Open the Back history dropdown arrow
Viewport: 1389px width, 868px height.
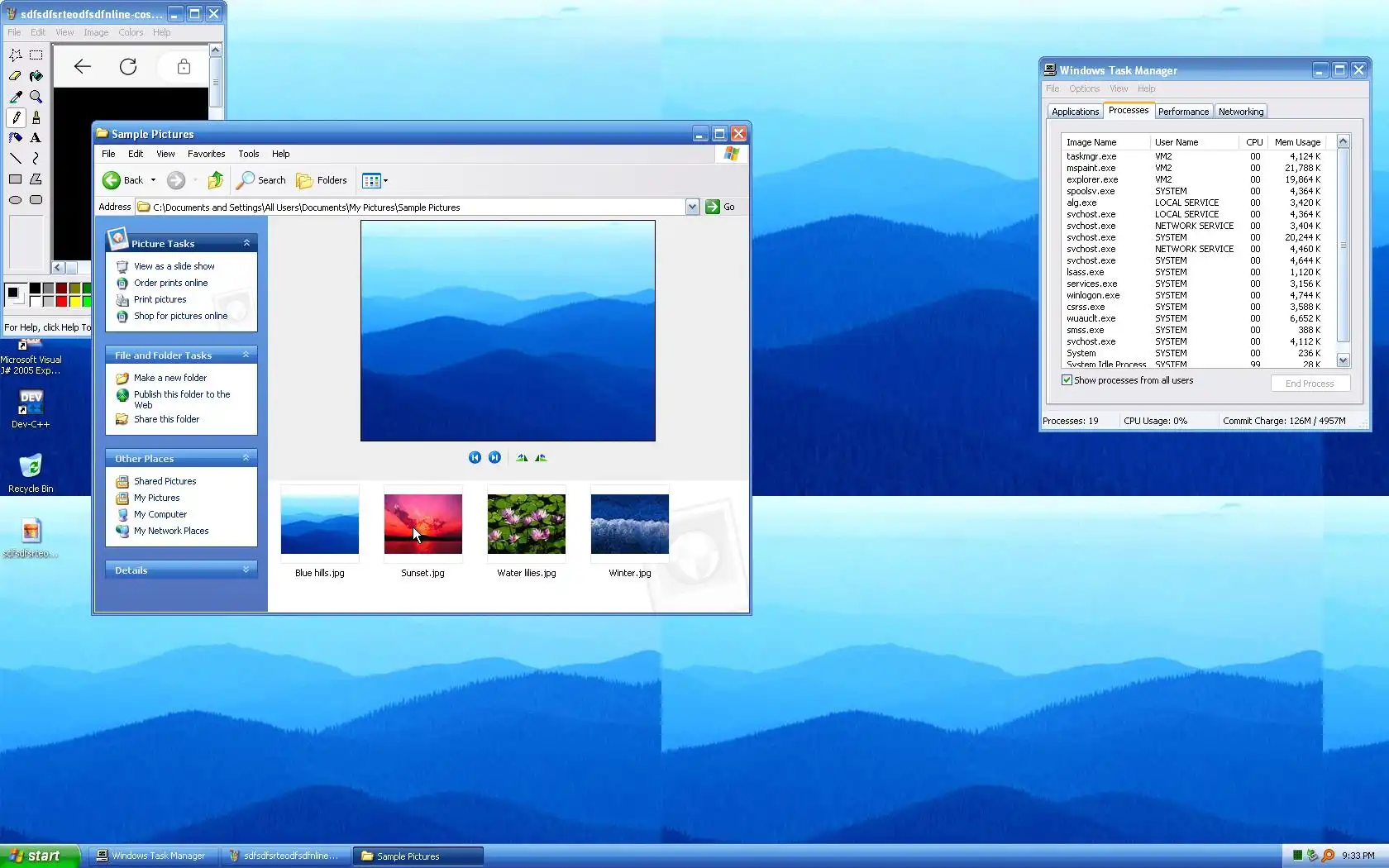pyautogui.click(x=153, y=180)
